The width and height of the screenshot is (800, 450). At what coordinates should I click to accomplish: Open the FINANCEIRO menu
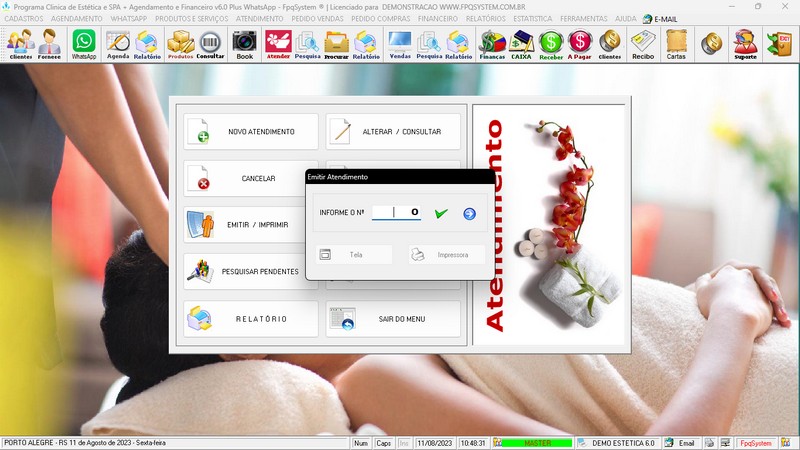tap(438, 18)
